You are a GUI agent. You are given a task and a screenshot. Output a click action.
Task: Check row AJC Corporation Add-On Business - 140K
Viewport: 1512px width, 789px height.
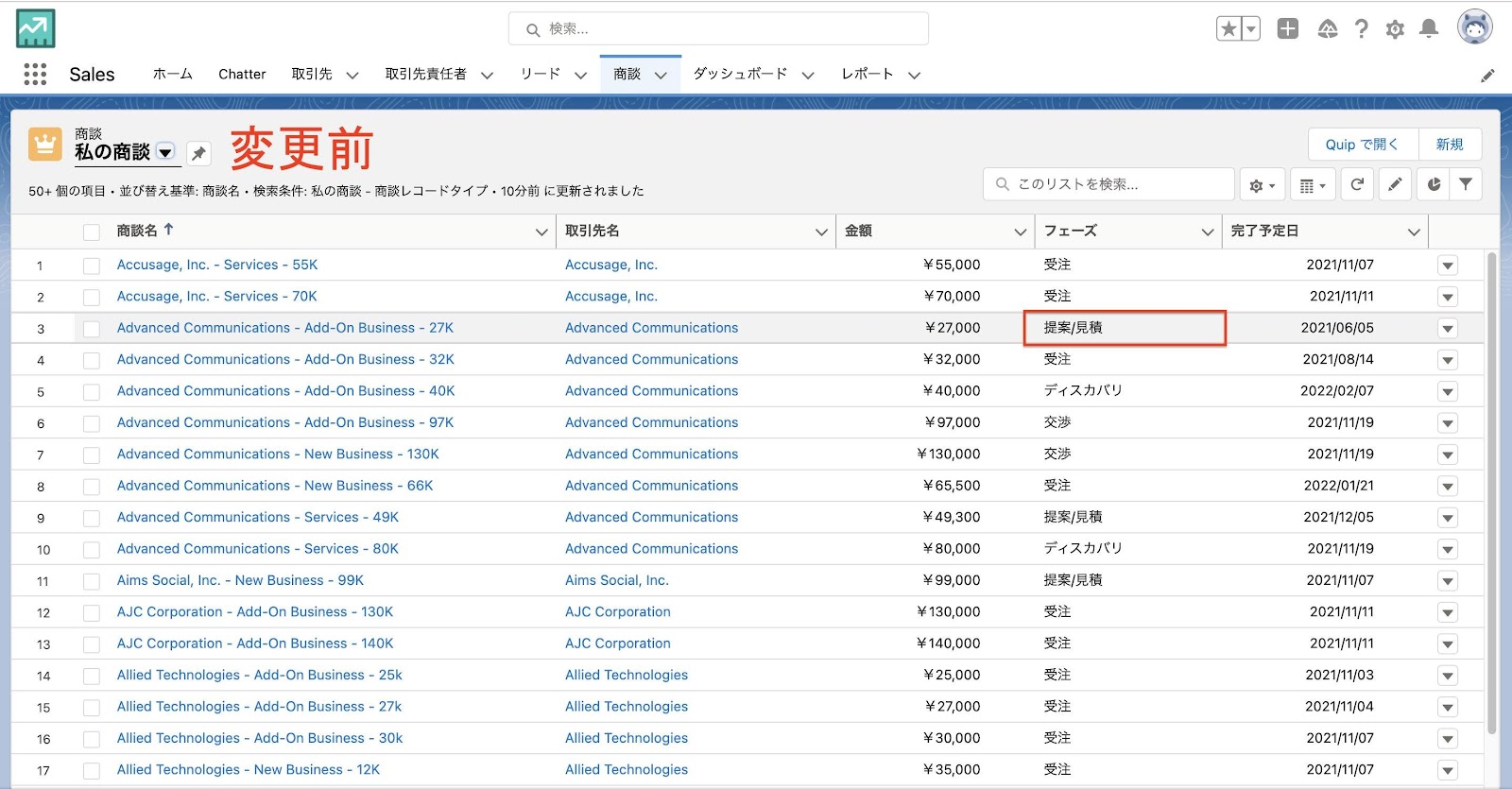point(92,644)
